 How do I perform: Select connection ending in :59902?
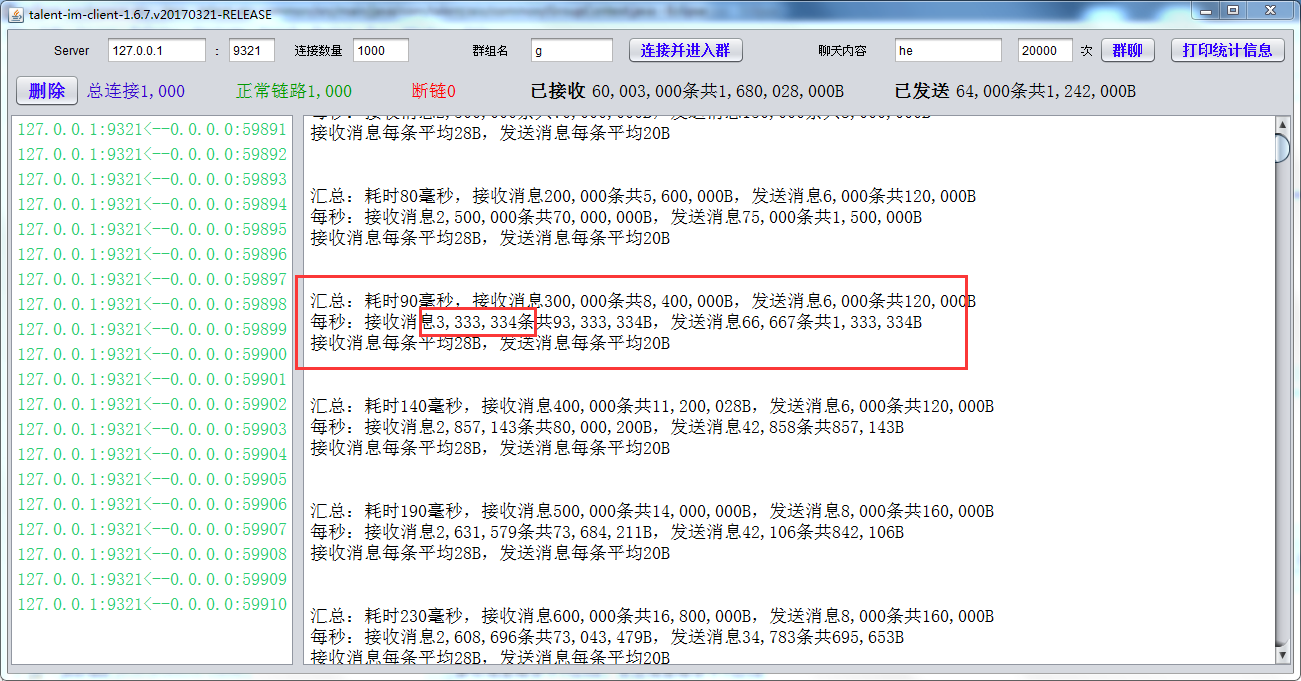pyautogui.click(x=152, y=404)
